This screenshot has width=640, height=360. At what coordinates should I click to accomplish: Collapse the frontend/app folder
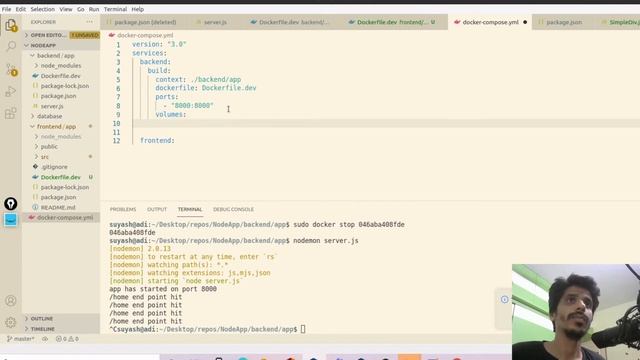click(x=61, y=127)
